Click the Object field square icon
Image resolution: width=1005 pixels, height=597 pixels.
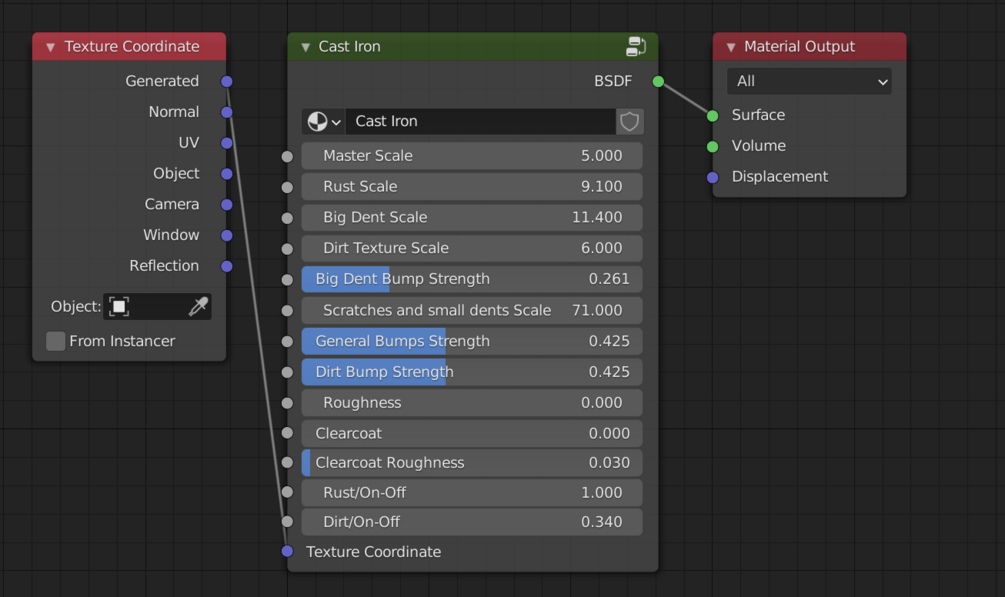click(119, 306)
